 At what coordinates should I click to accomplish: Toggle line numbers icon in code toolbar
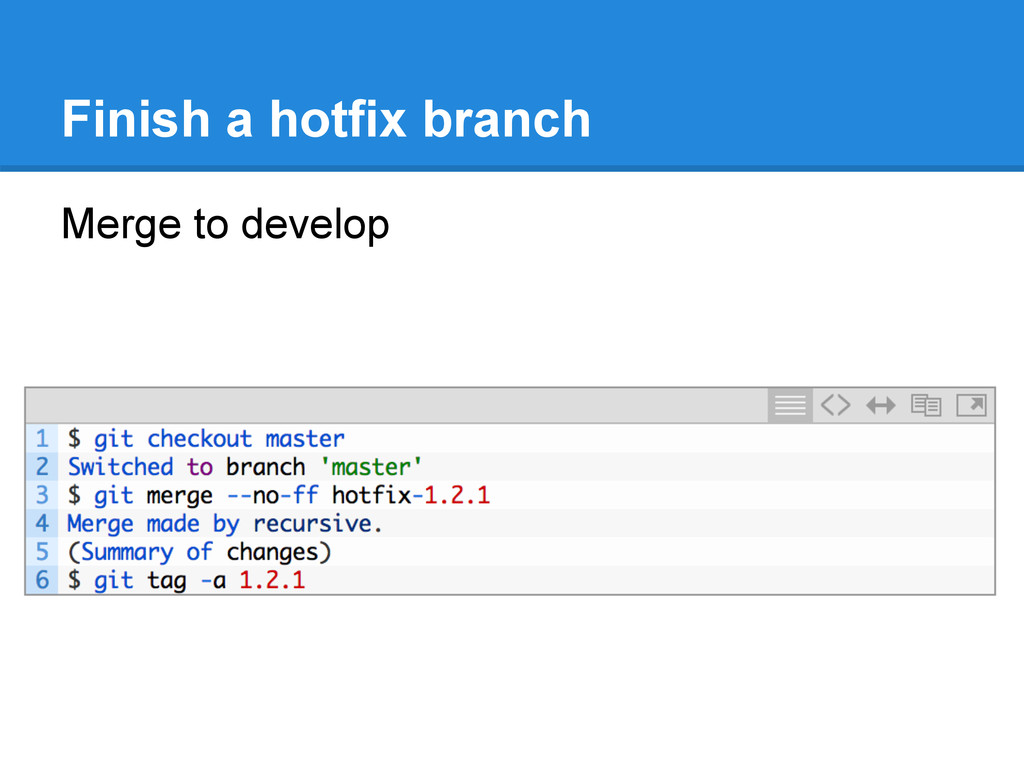[x=790, y=406]
